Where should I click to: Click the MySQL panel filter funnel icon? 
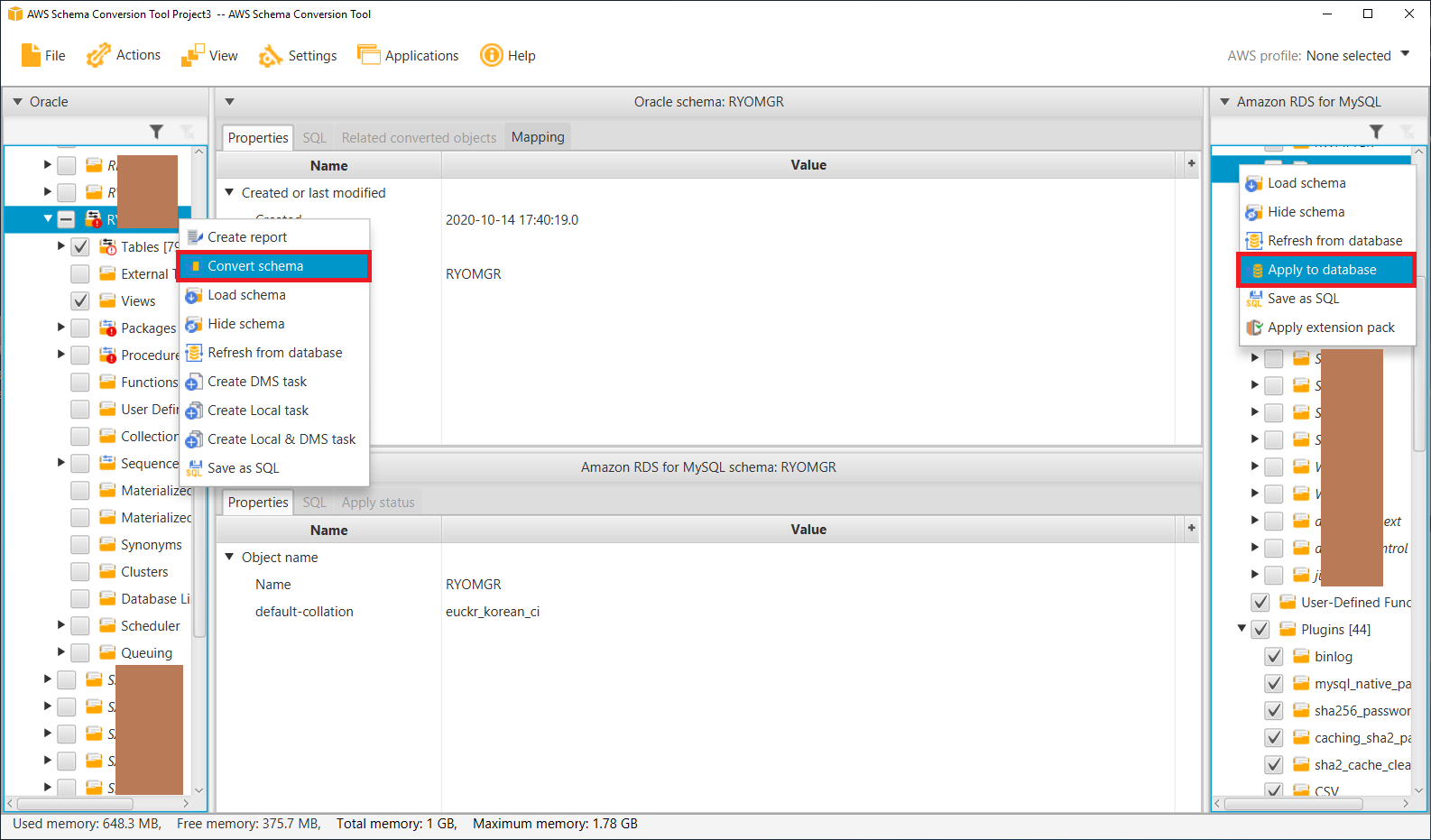pos(1376,132)
